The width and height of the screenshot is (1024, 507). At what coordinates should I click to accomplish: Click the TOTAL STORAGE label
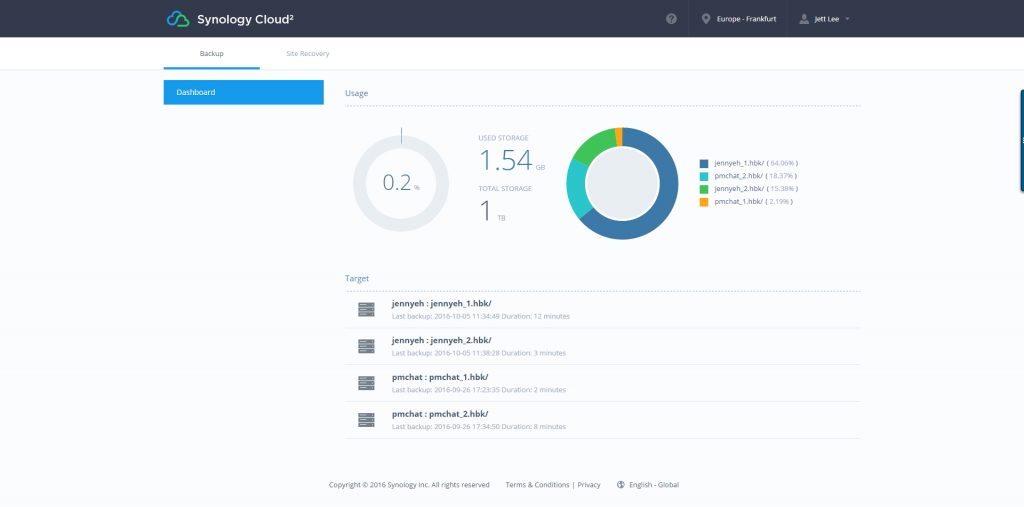click(505, 189)
